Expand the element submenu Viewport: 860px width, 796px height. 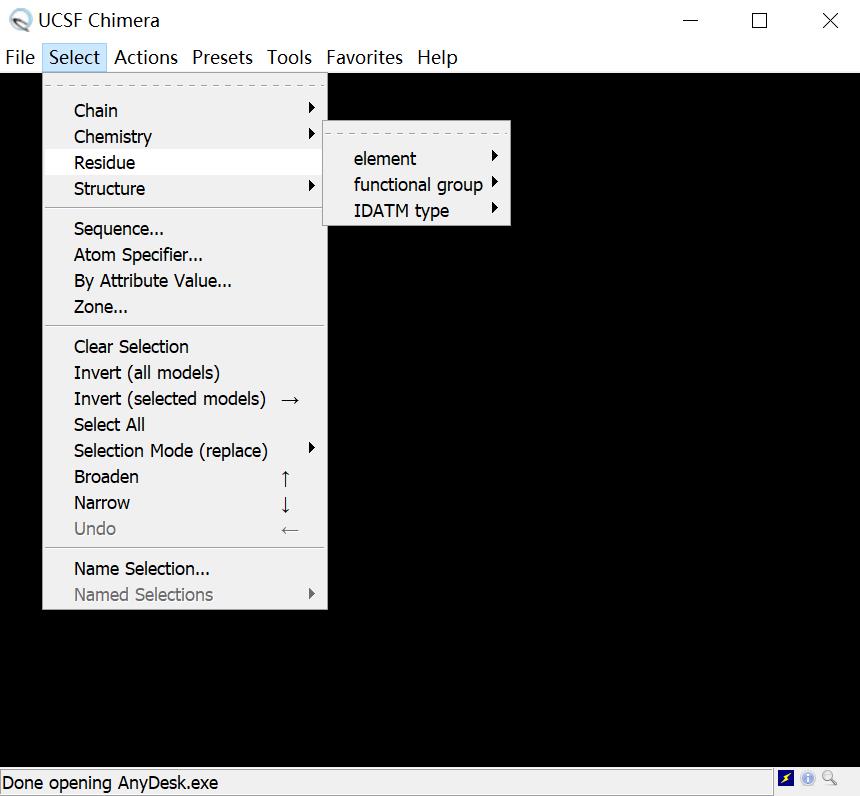(x=416, y=159)
